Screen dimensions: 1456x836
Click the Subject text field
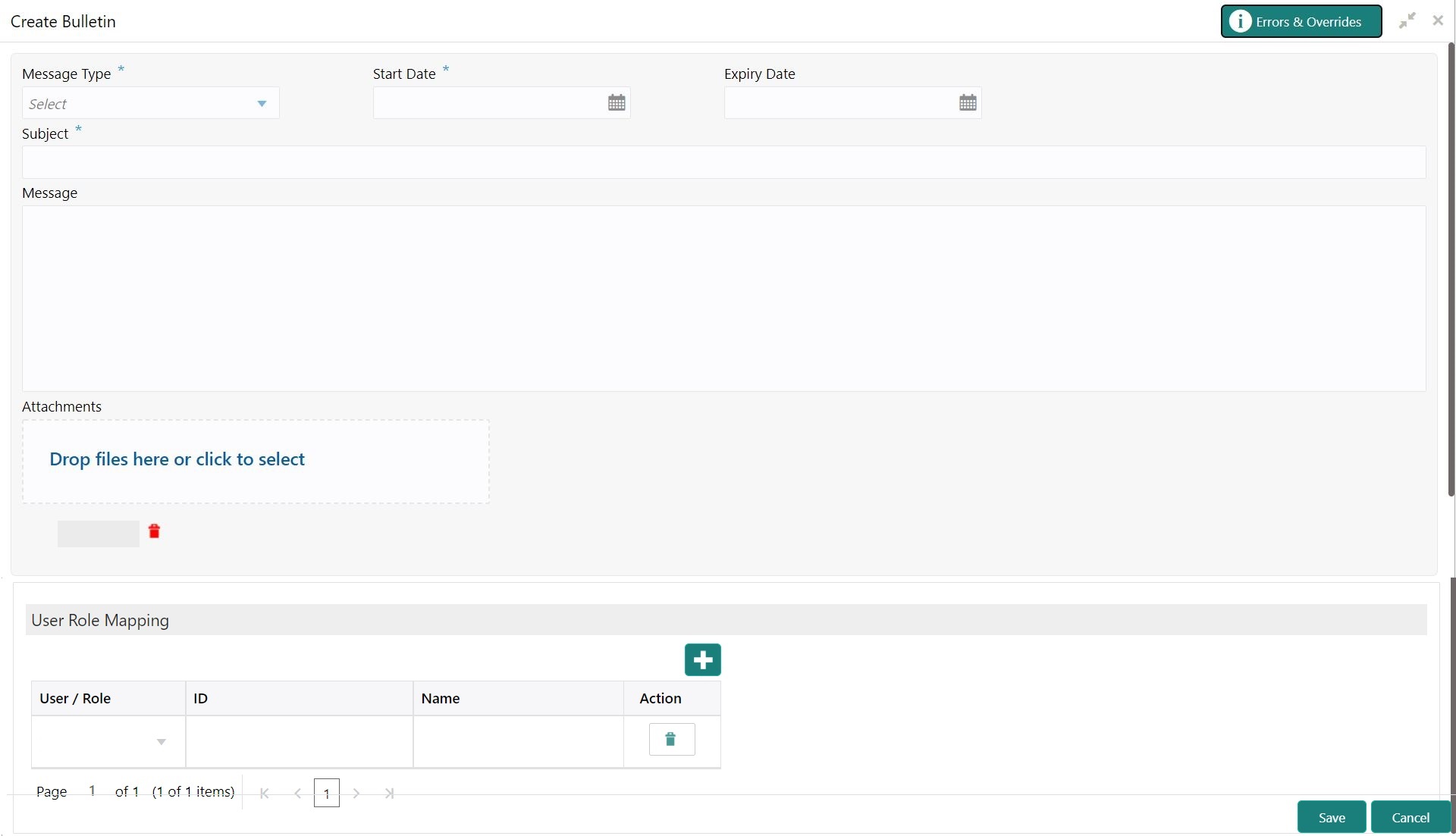723,162
